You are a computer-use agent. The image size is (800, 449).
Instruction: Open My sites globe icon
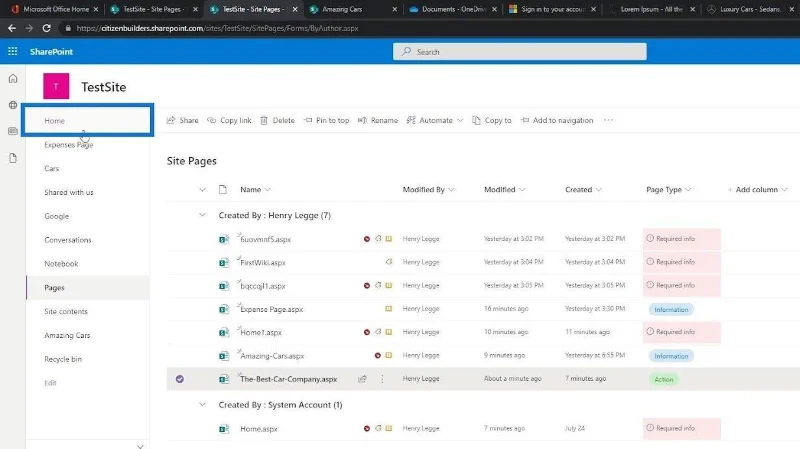(13, 105)
